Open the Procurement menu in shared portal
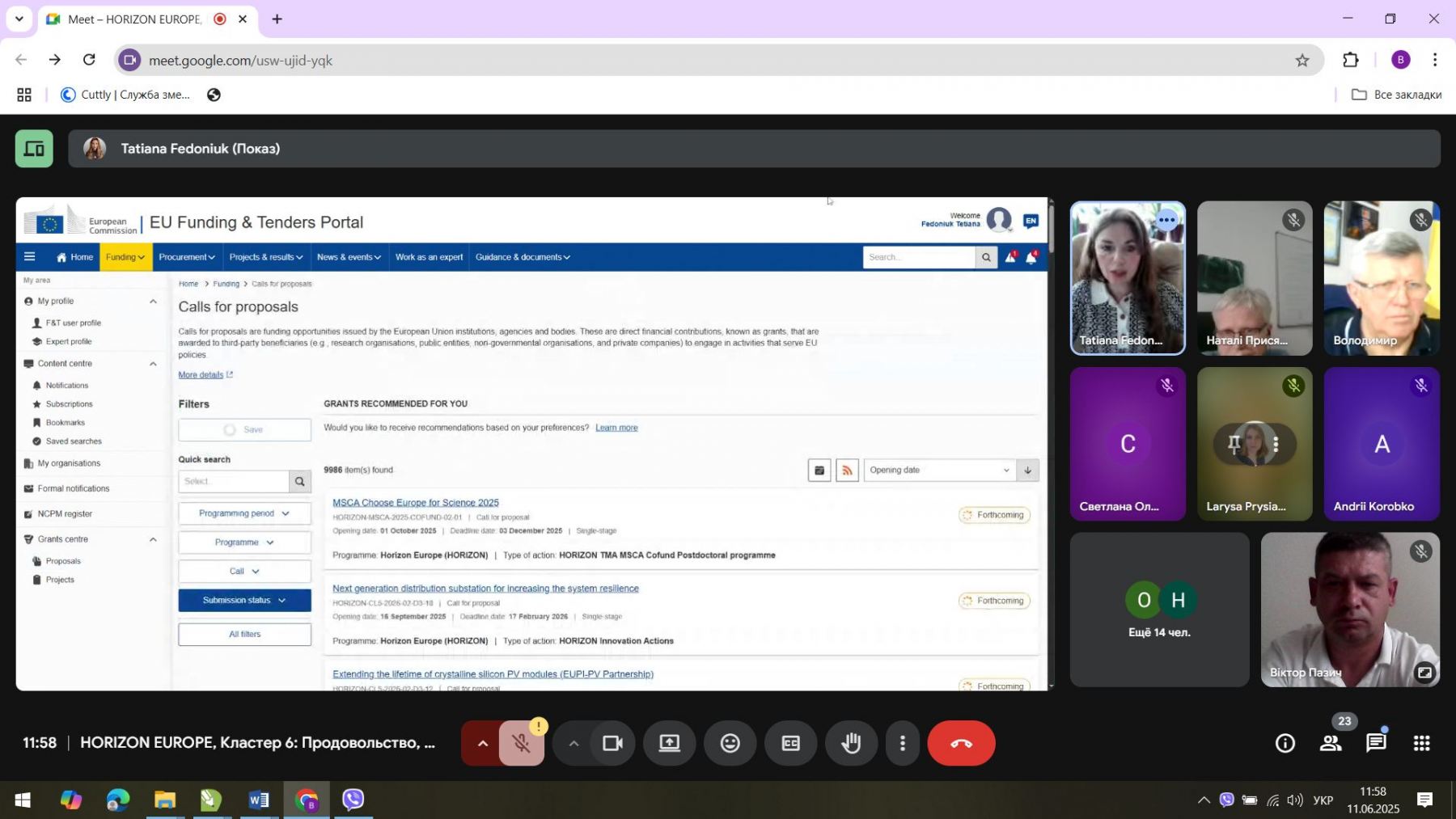Viewport: 1456px width, 819px height. [x=187, y=257]
